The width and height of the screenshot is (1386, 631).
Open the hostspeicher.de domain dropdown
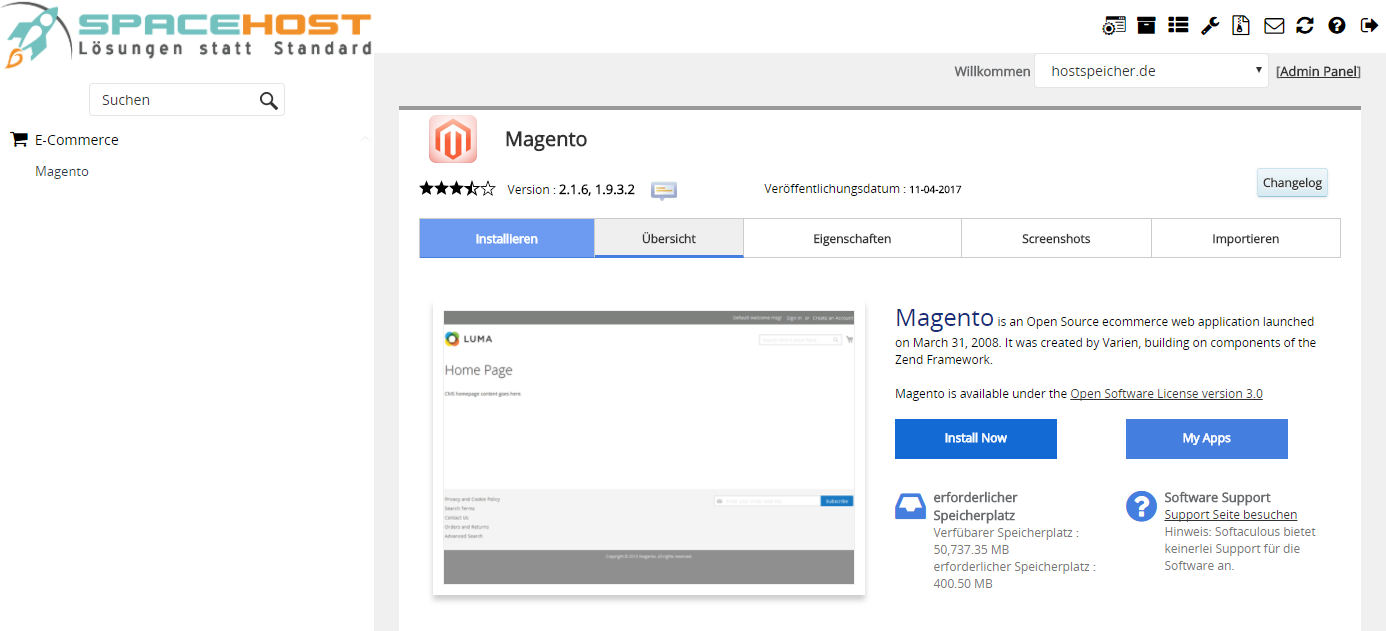(1152, 71)
